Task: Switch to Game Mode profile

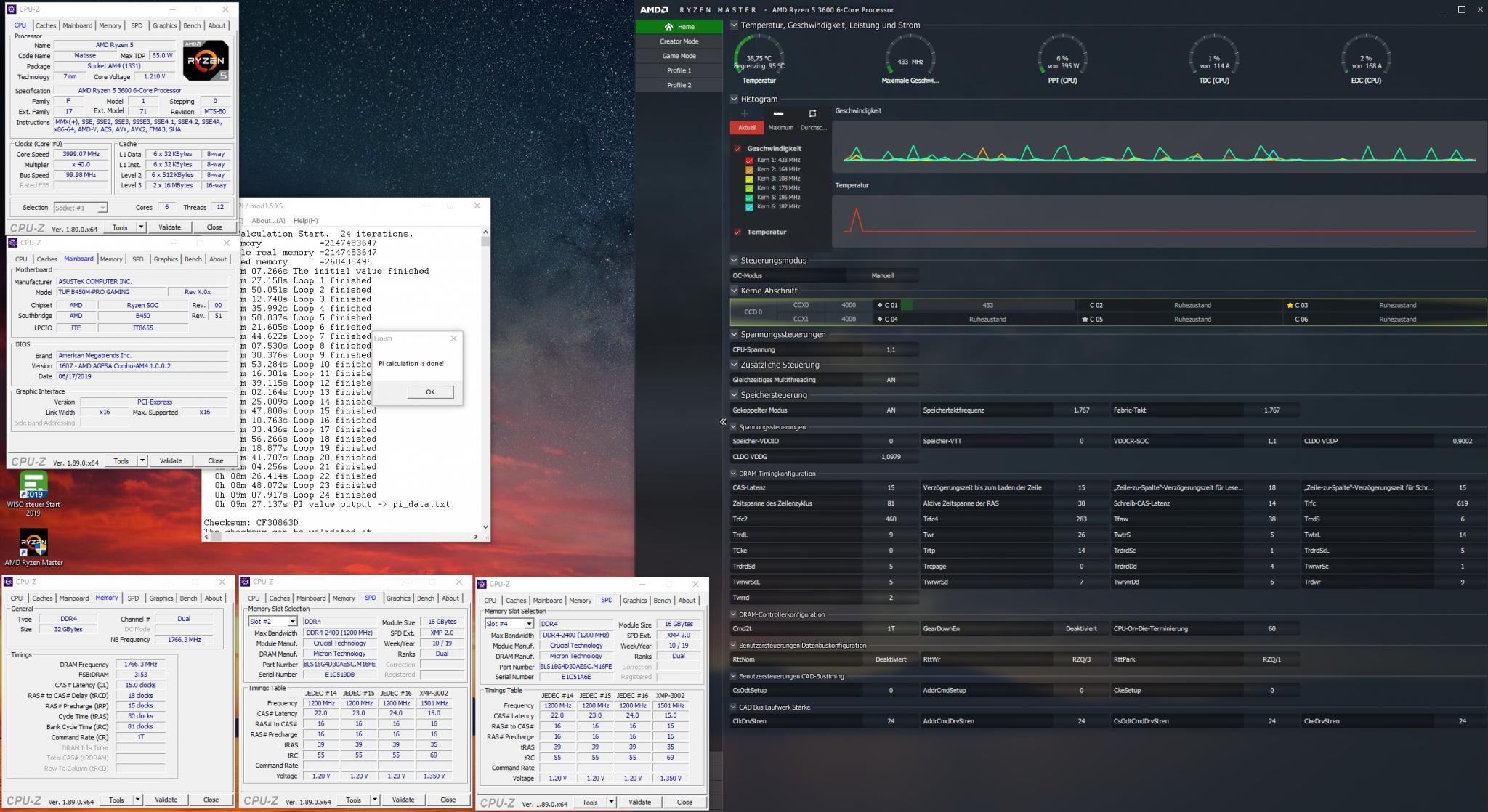Action: pyautogui.click(x=679, y=56)
